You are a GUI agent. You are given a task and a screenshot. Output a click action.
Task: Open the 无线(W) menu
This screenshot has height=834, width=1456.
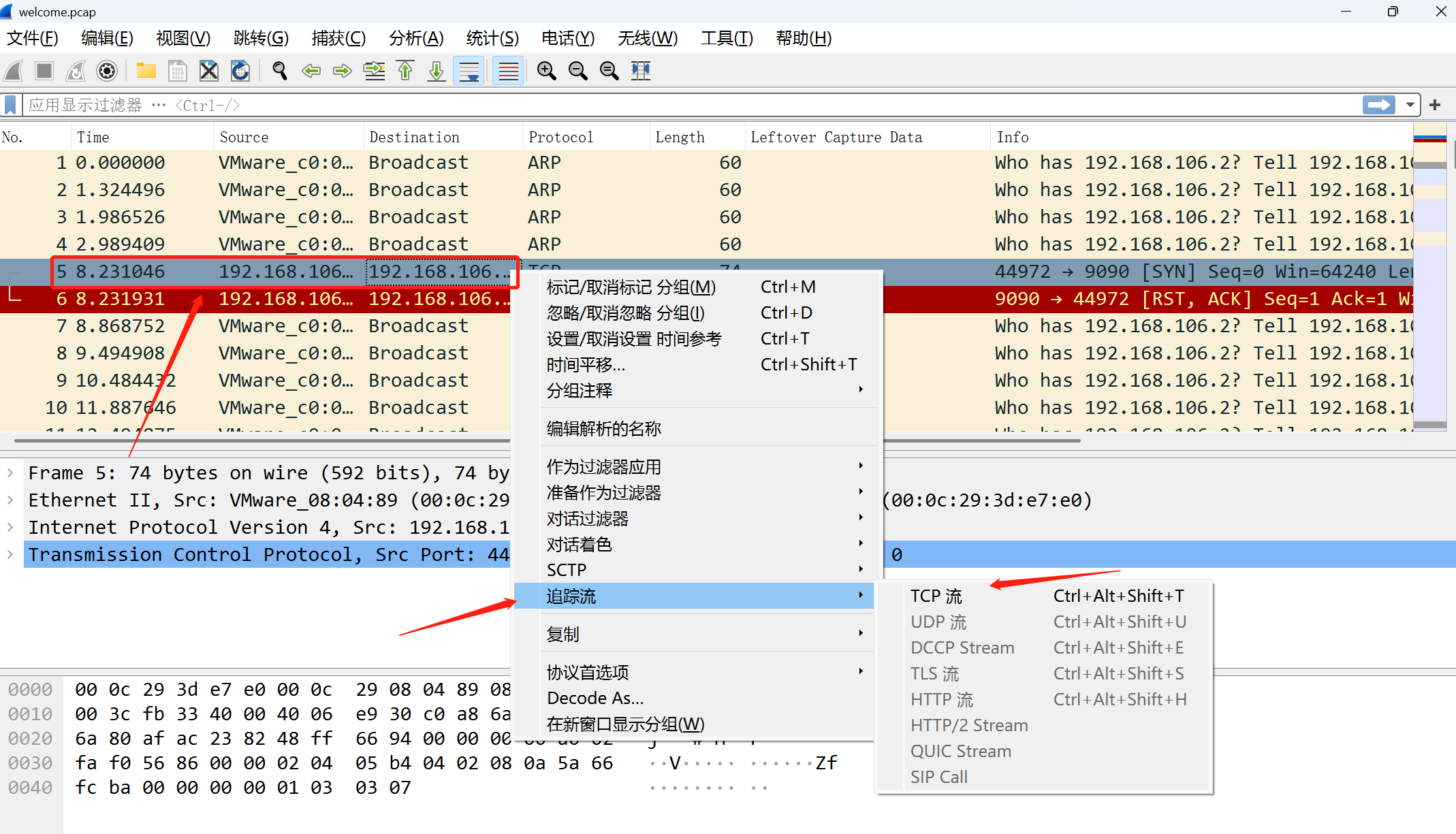pos(648,38)
